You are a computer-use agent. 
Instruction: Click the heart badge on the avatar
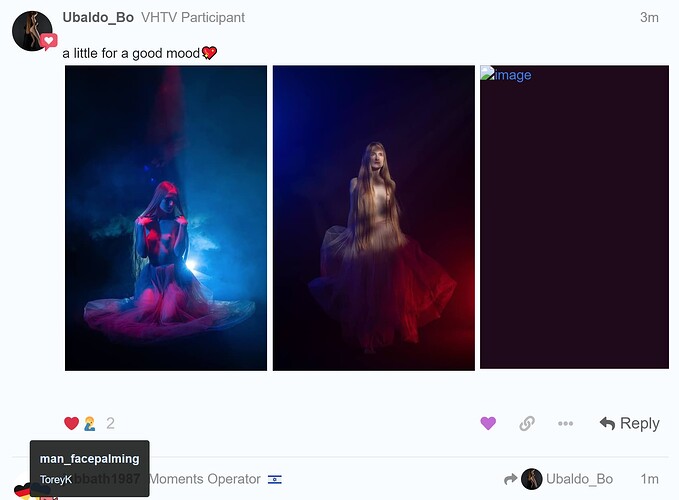48,41
